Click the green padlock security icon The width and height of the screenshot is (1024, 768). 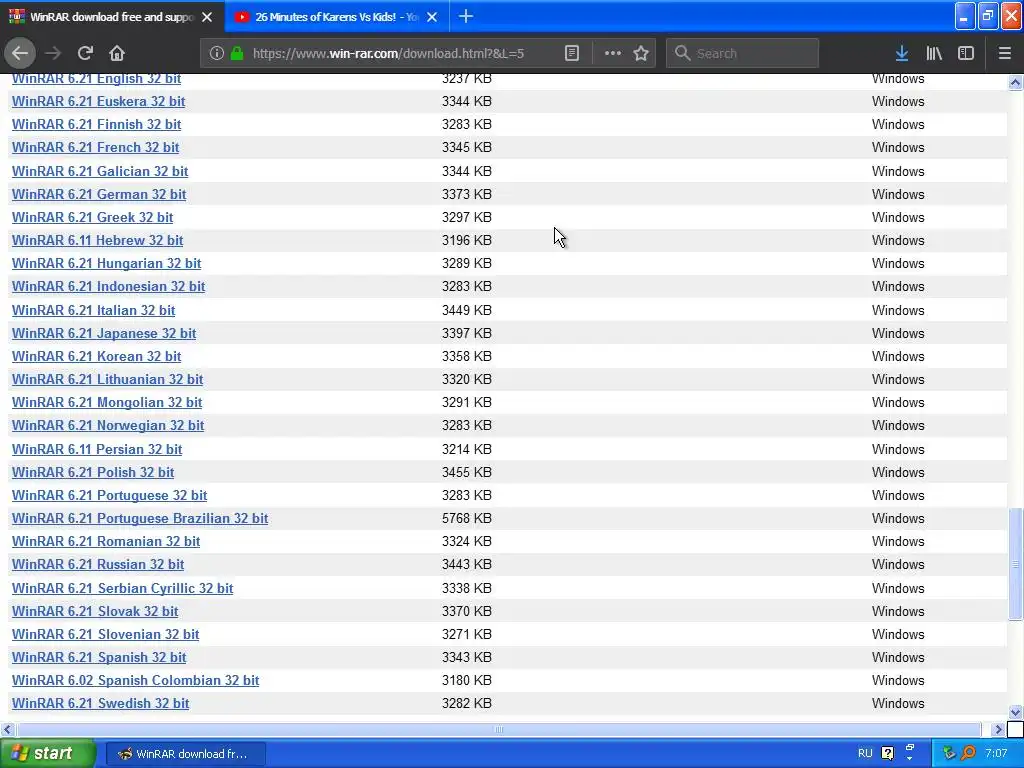pyautogui.click(x=237, y=53)
